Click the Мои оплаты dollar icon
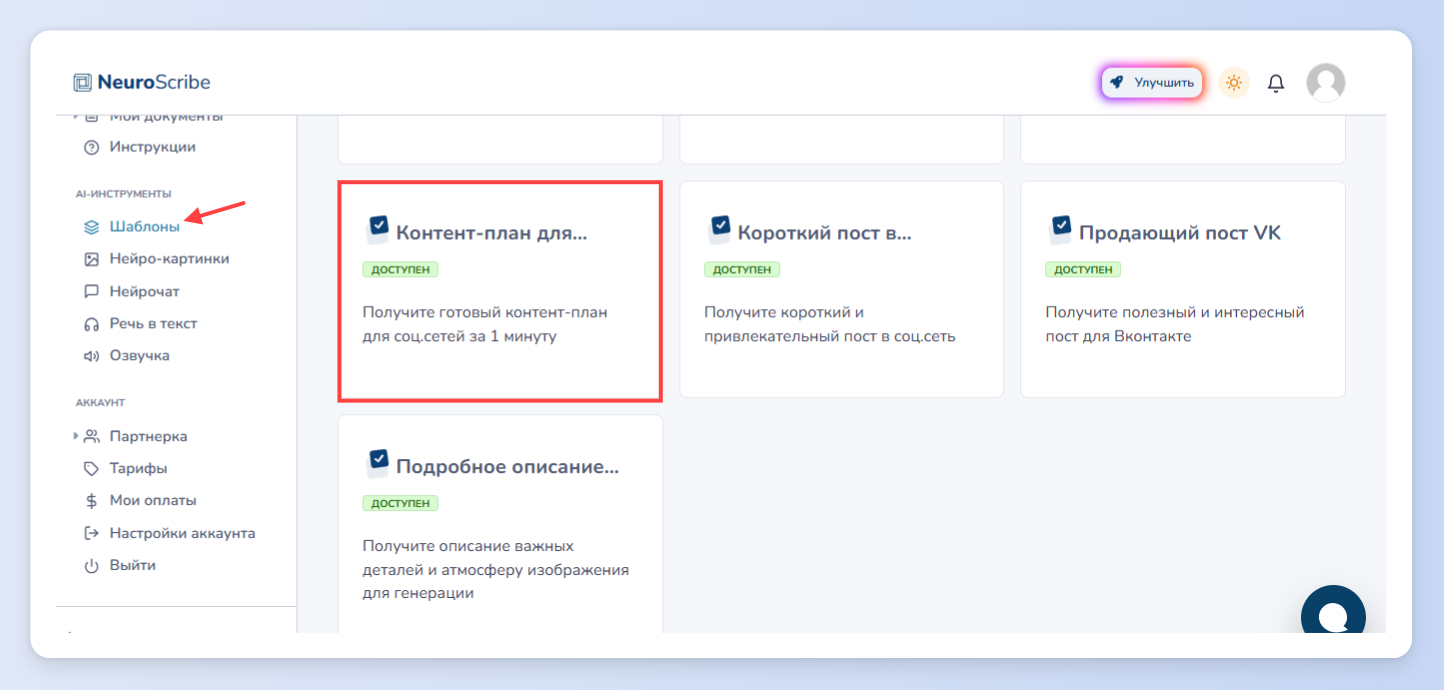This screenshot has width=1444, height=690. tap(91, 501)
